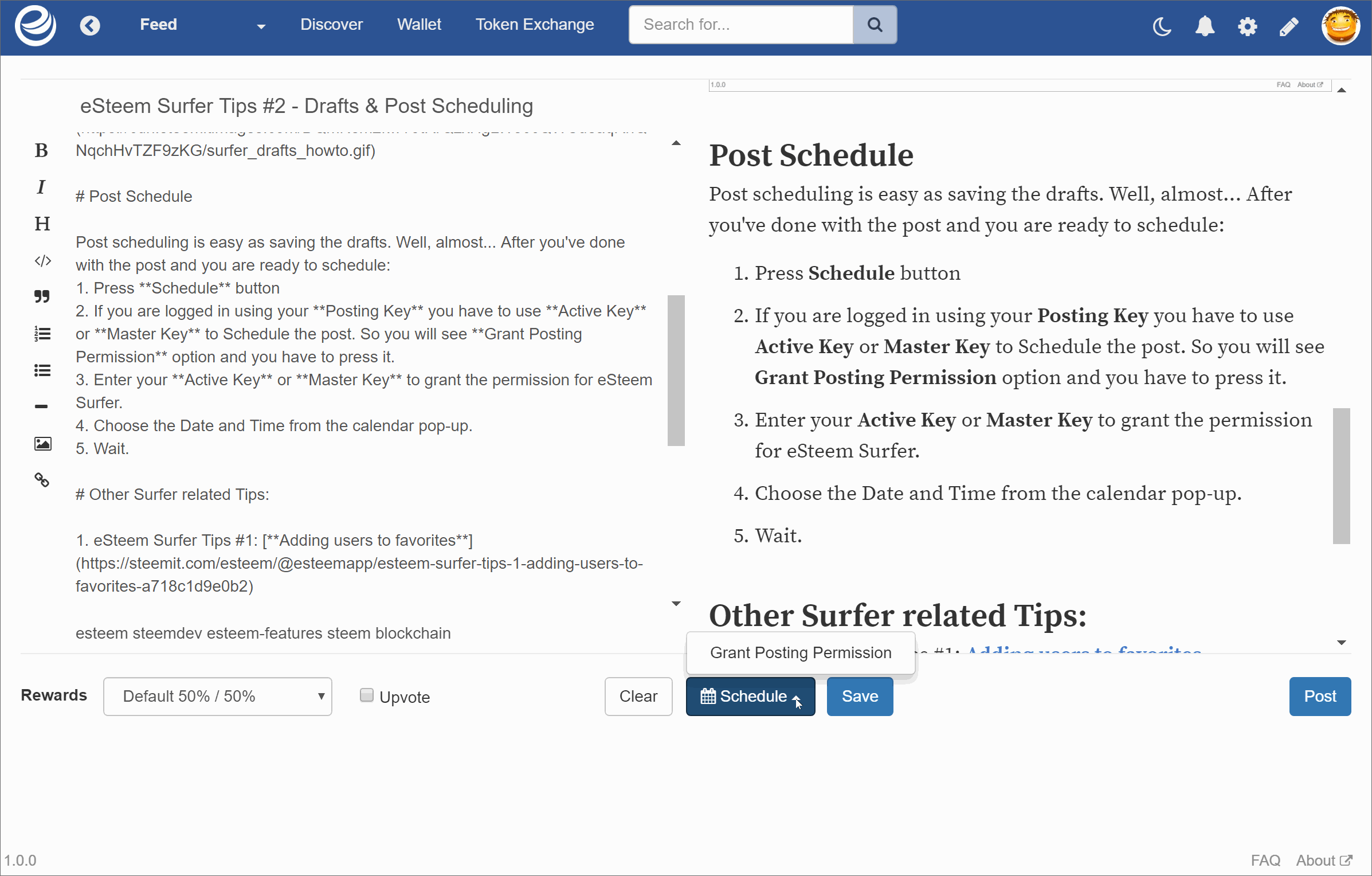
Task: Click the Save button
Action: tap(860, 696)
